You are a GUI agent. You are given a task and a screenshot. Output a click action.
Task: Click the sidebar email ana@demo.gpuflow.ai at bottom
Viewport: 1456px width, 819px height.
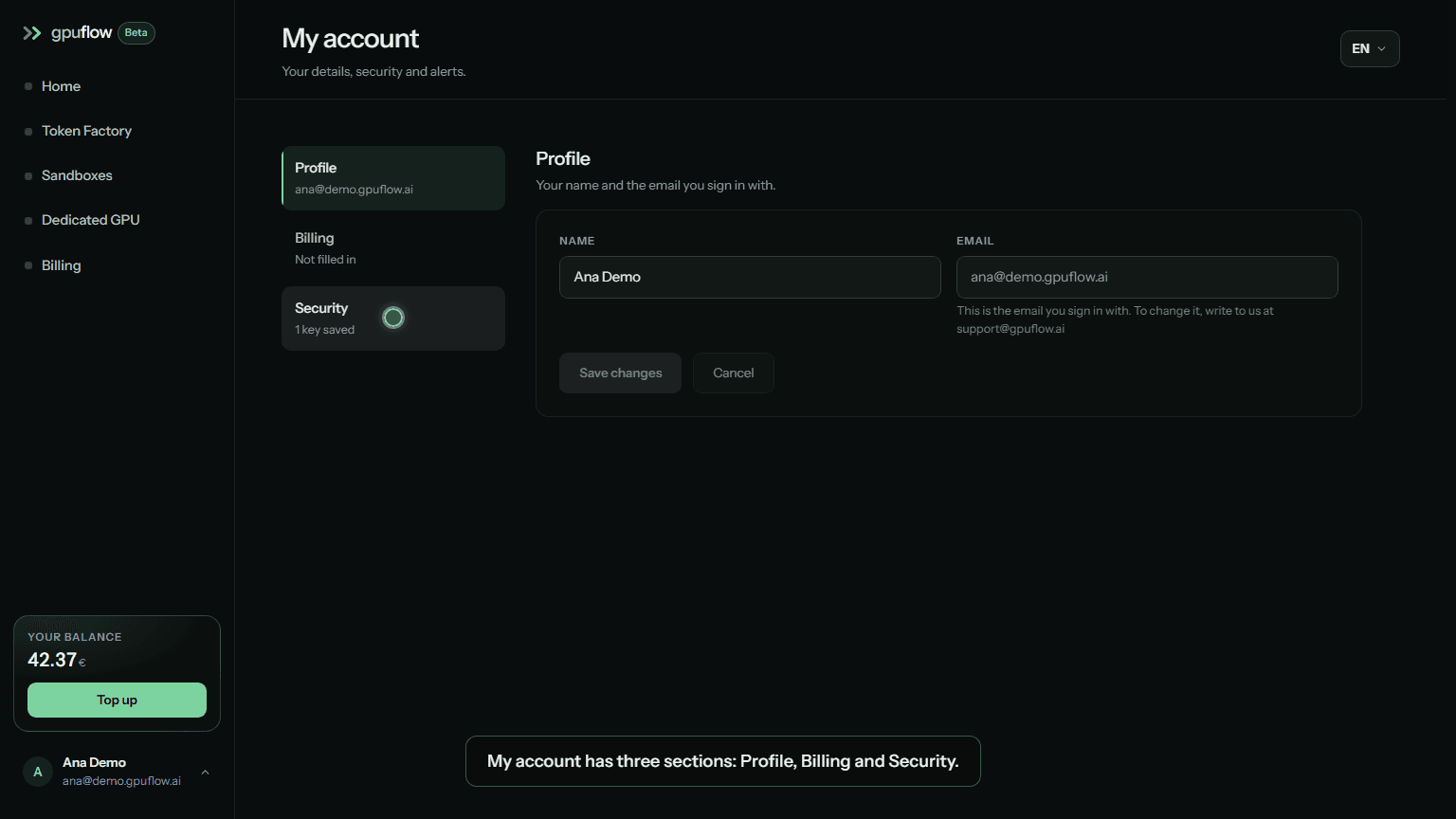coord(121,781)
